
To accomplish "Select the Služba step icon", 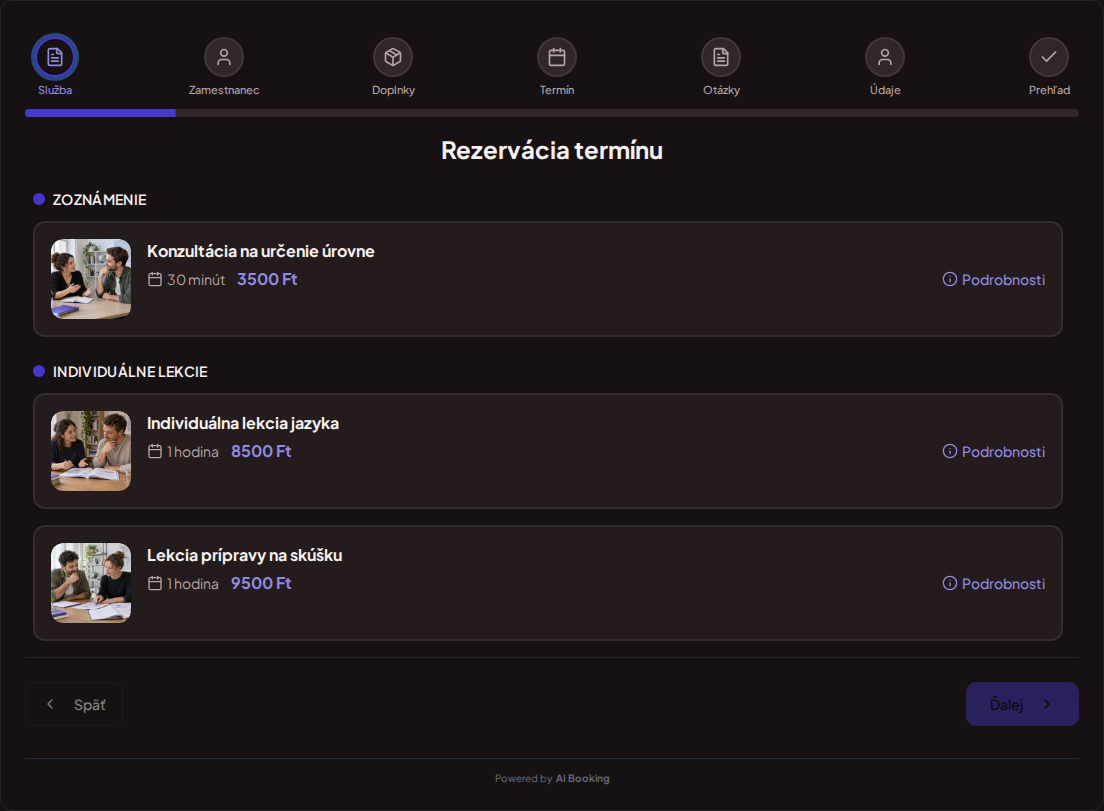I will click(55, 57).
